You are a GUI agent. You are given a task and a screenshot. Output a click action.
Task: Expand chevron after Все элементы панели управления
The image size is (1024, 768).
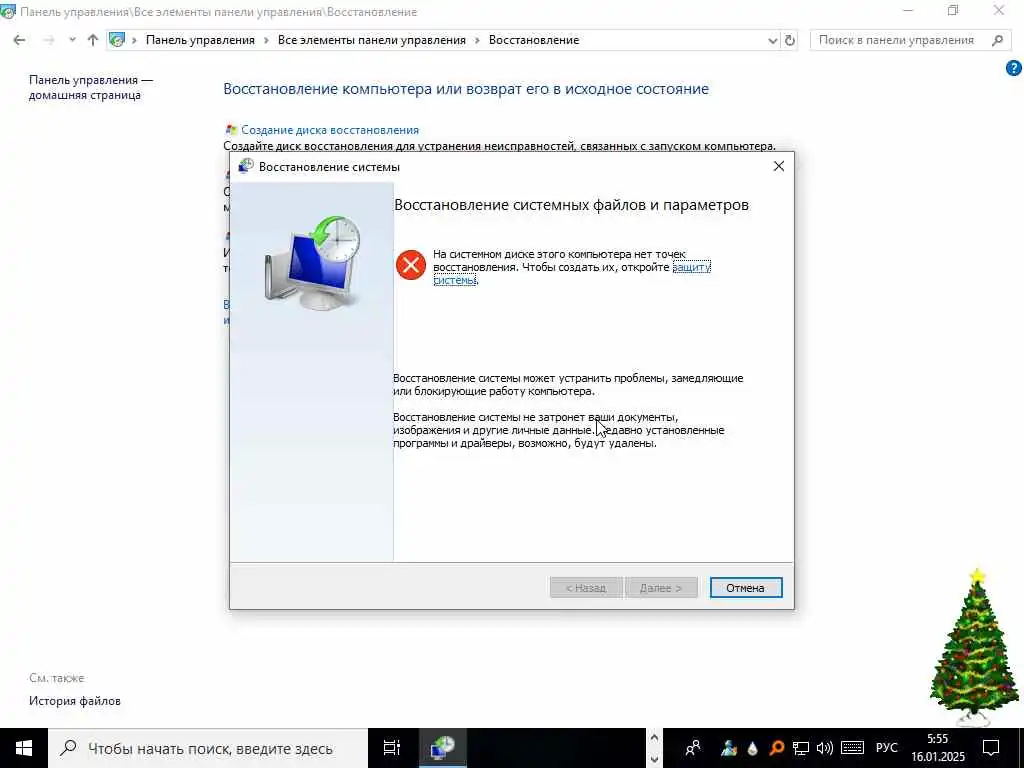[477, 40]
